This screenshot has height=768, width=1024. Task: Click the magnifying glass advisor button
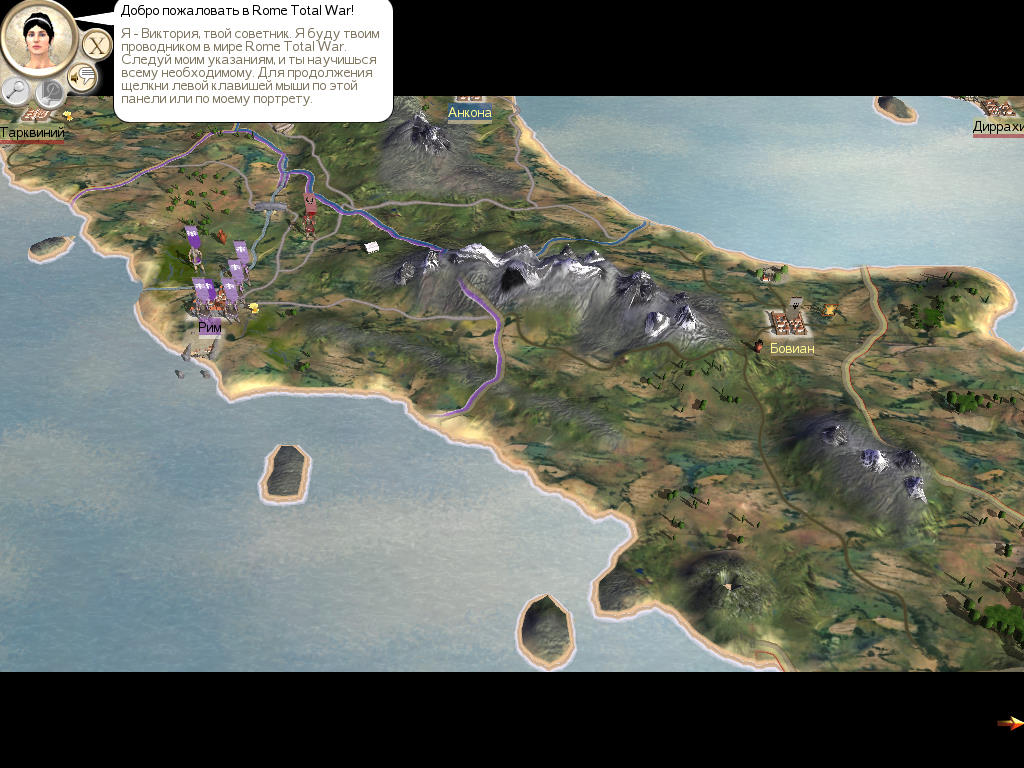click(x=16, y=90)
